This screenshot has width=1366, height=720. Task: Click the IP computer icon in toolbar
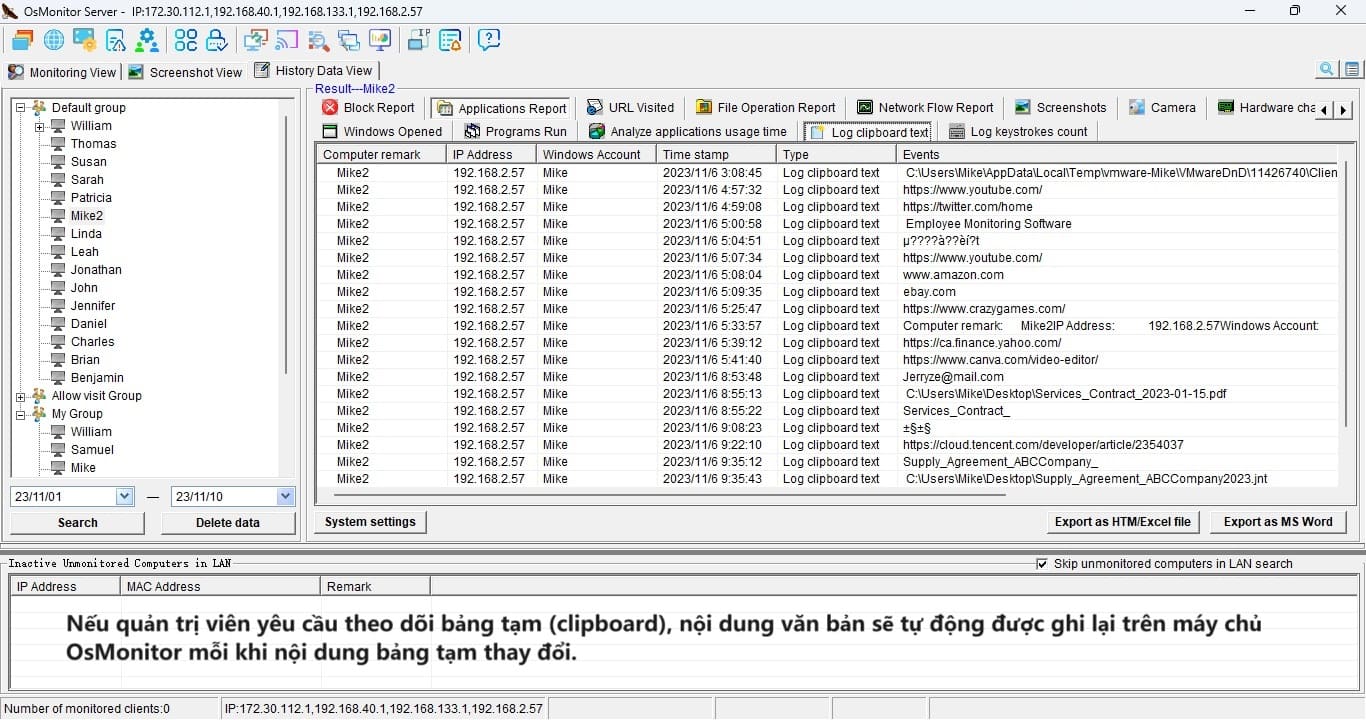(x=419, y=40)
